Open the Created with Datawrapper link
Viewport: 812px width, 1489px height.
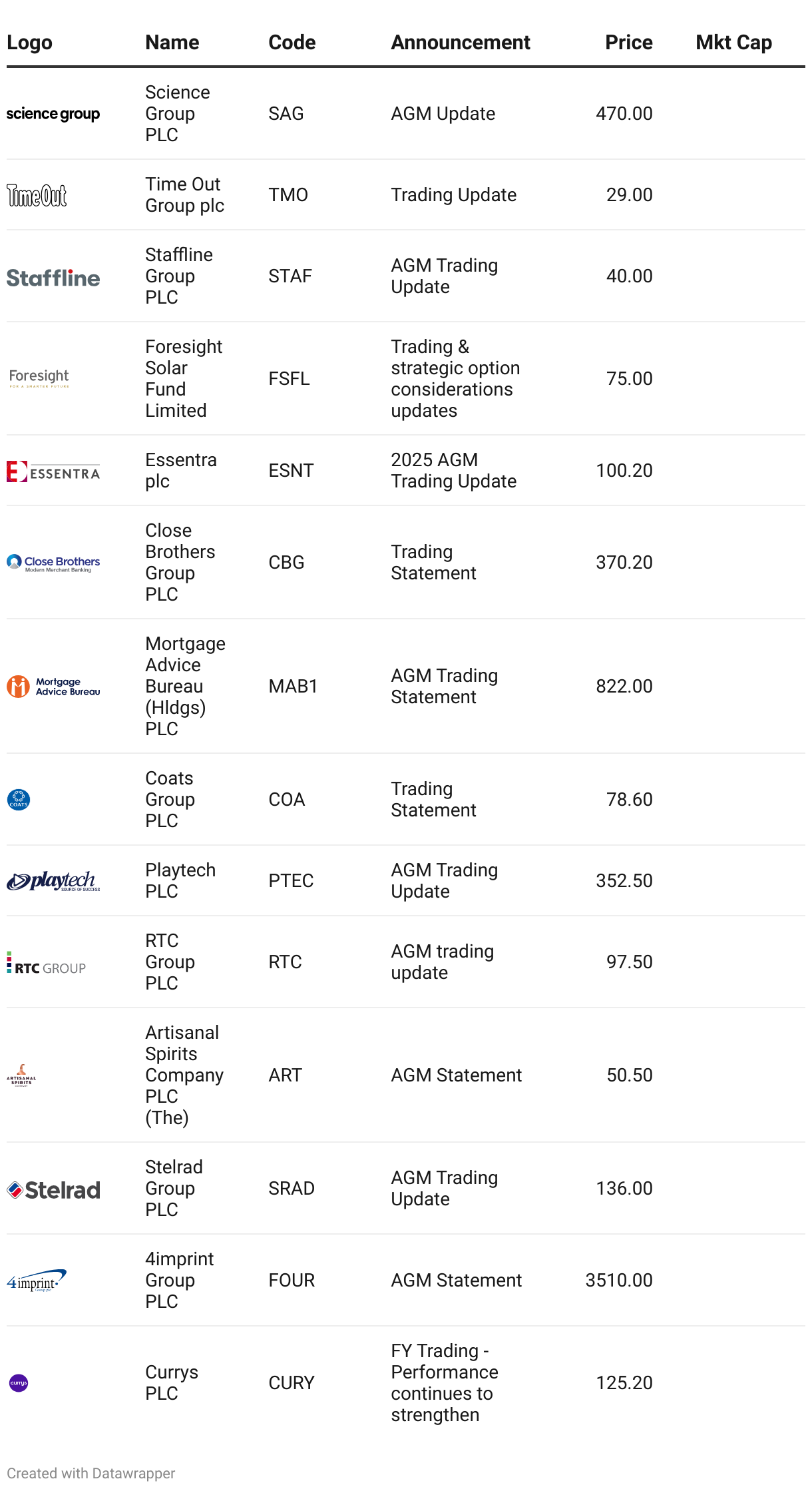pyautogui.click(x=91, y=1473)
